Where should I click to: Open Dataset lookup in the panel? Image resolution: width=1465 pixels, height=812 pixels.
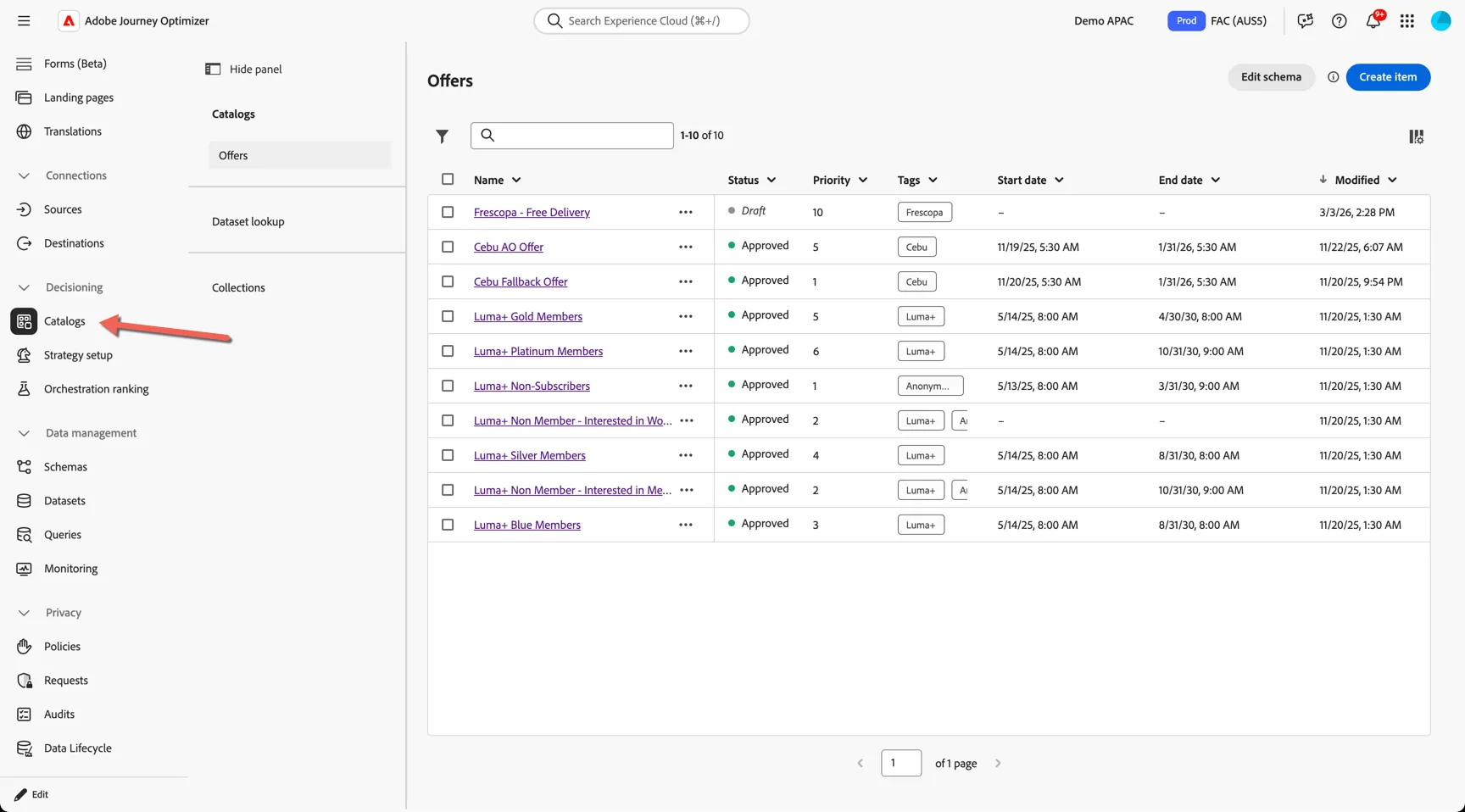coord(248,221)
